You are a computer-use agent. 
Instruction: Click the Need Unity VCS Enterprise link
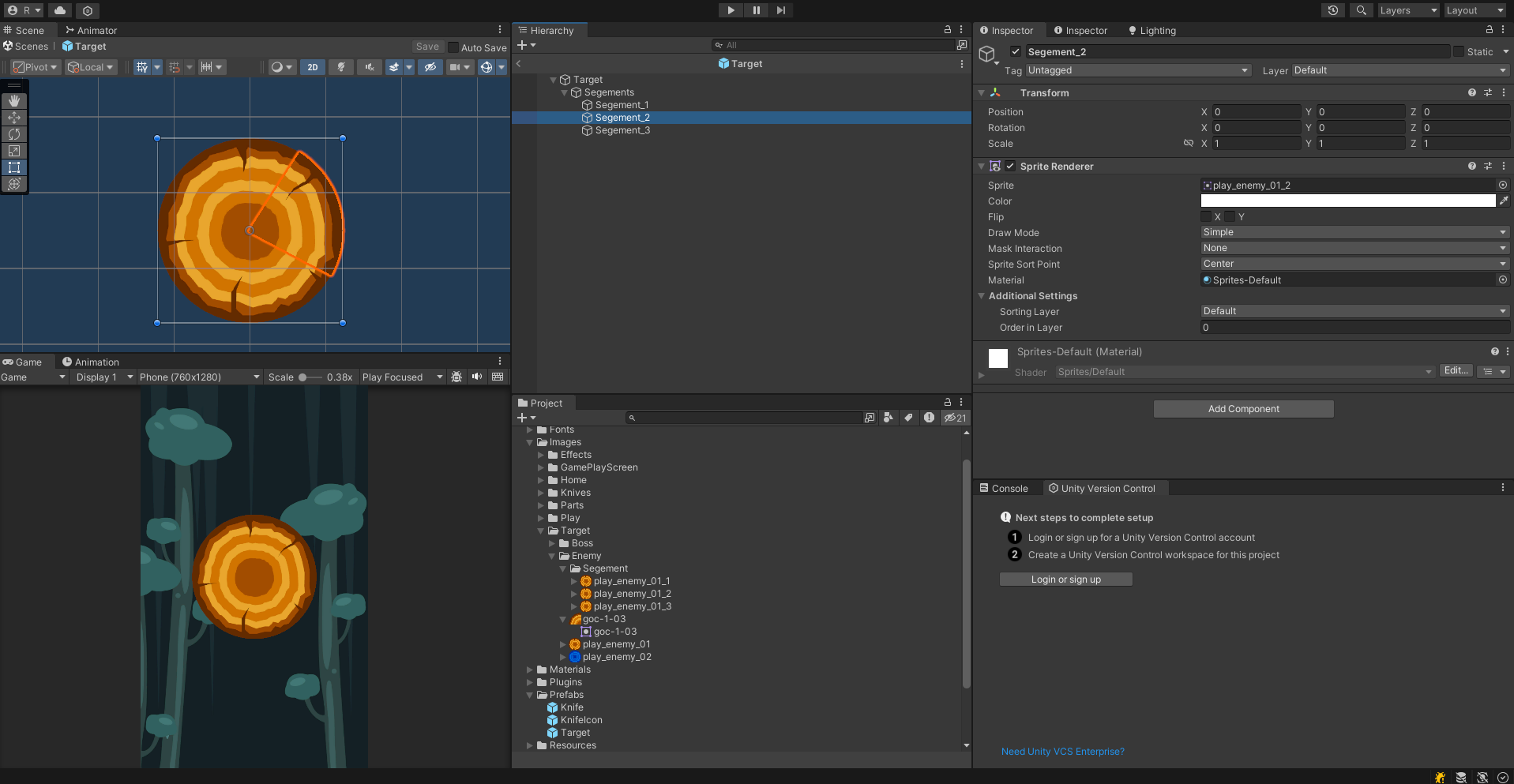click(1062, 751)
